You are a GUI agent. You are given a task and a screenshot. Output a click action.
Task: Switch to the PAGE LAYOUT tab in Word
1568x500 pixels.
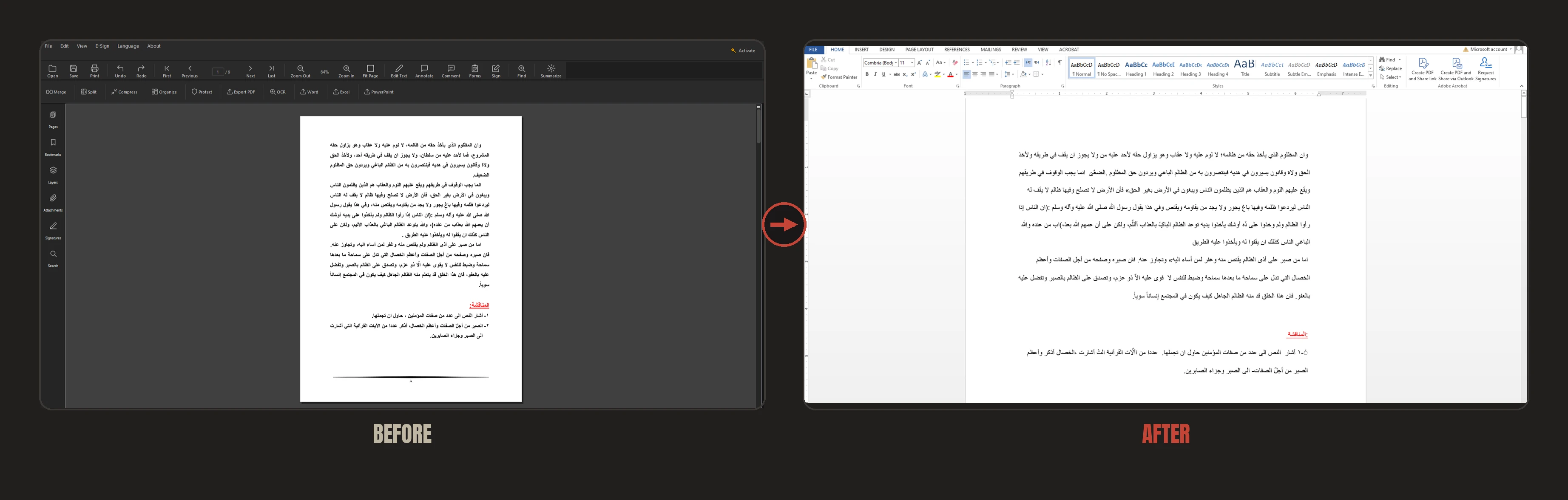[x=919, y=50]
